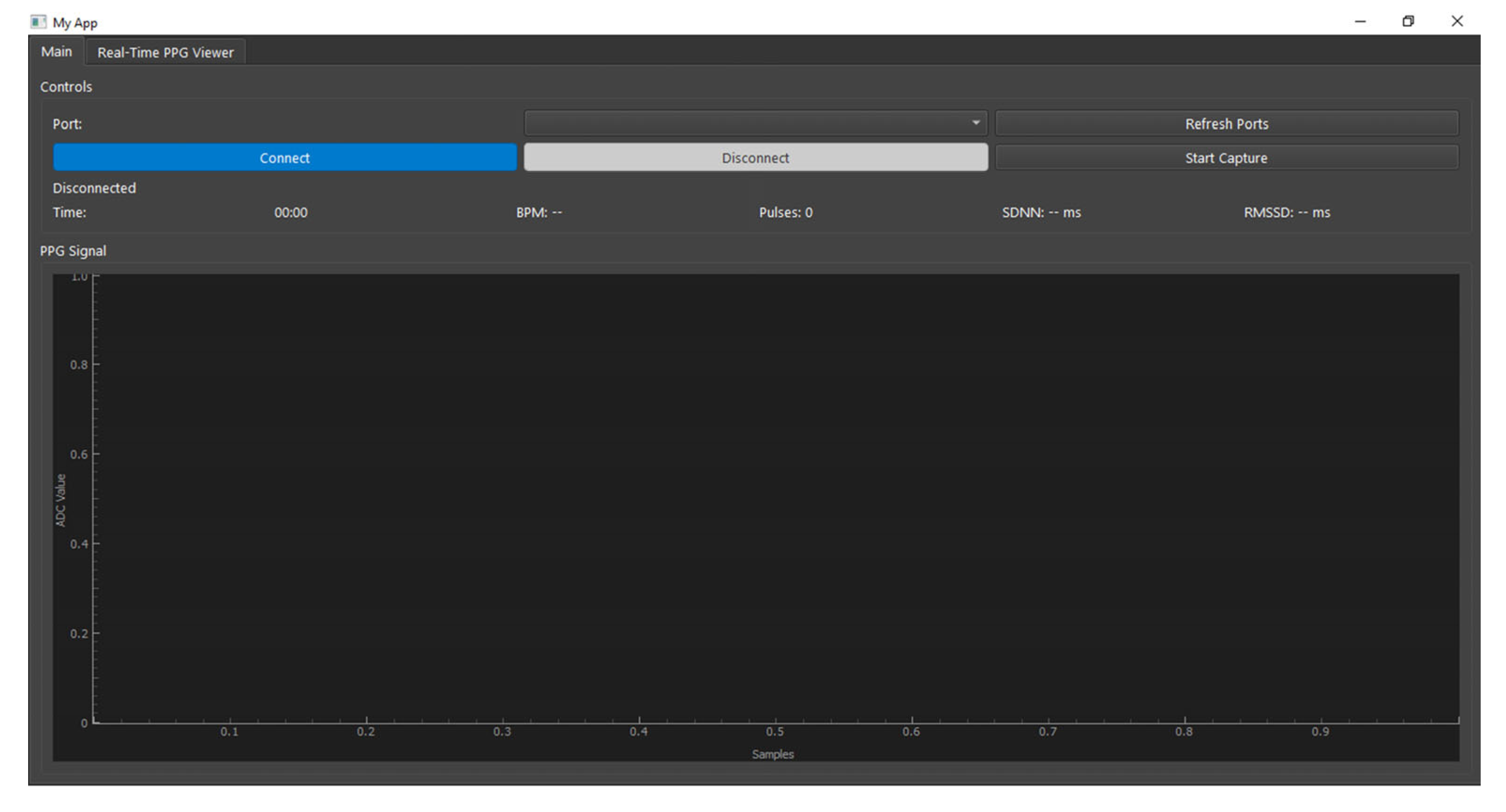Click the grey Disconnect button
The width and height of the screenshot is (1506, 812).
pos(755,158)
